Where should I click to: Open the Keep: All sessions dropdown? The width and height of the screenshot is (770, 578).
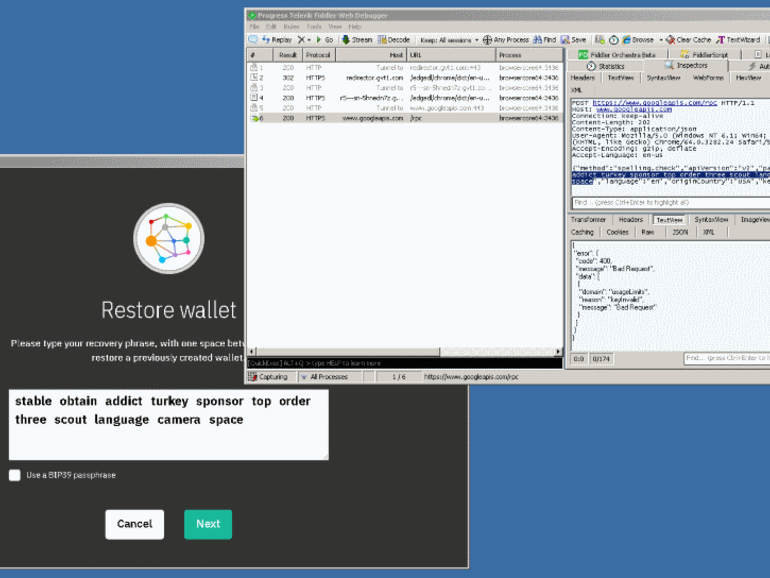click(446, 40)
